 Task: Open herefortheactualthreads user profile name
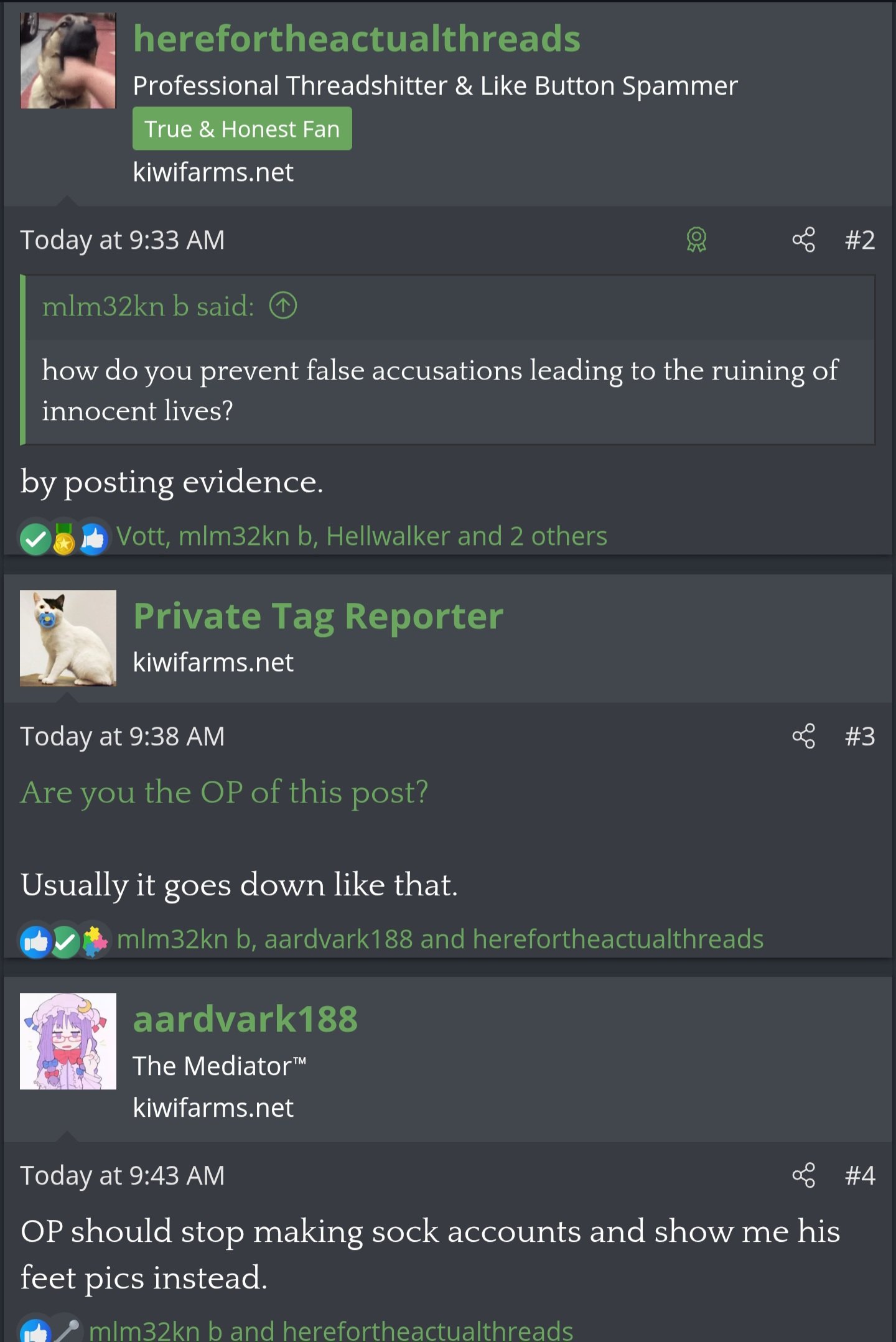point(357,39)
